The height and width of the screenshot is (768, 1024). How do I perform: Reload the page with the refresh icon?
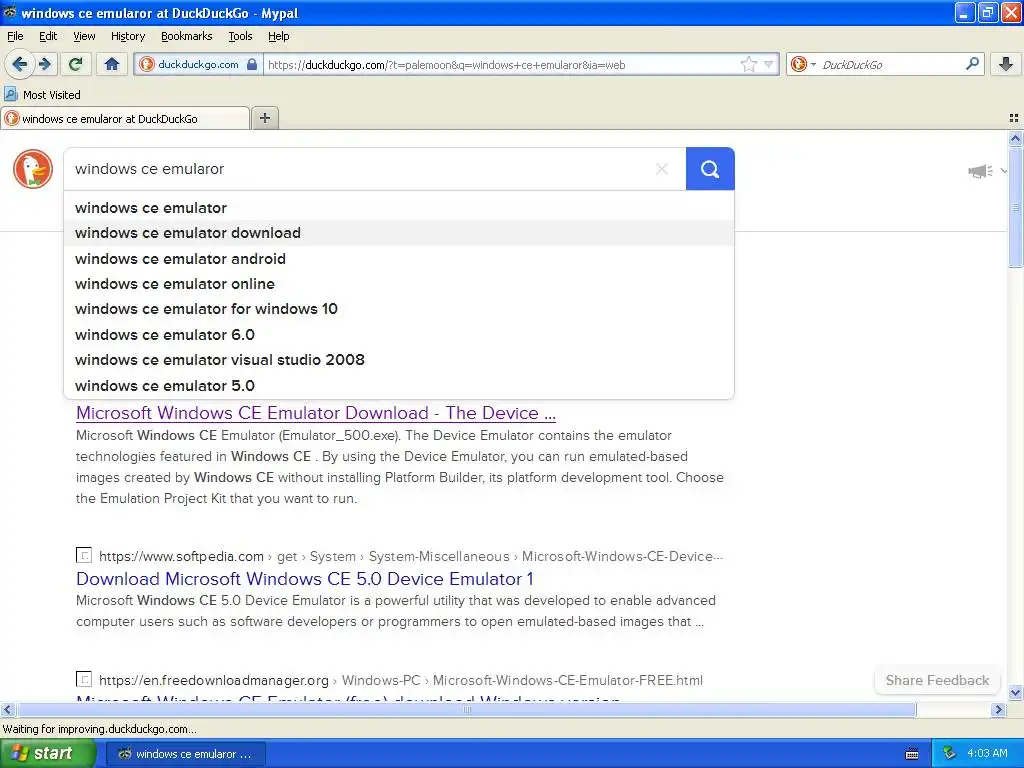[x=75, y=64]
